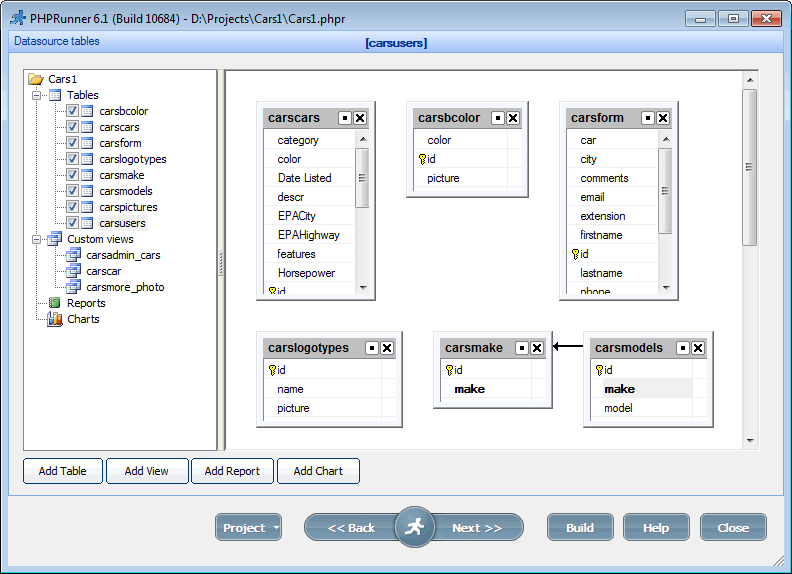Uncheck the carspictures table checkbox
The width and height of the screenshot is (792, 574).
point(72,207)
